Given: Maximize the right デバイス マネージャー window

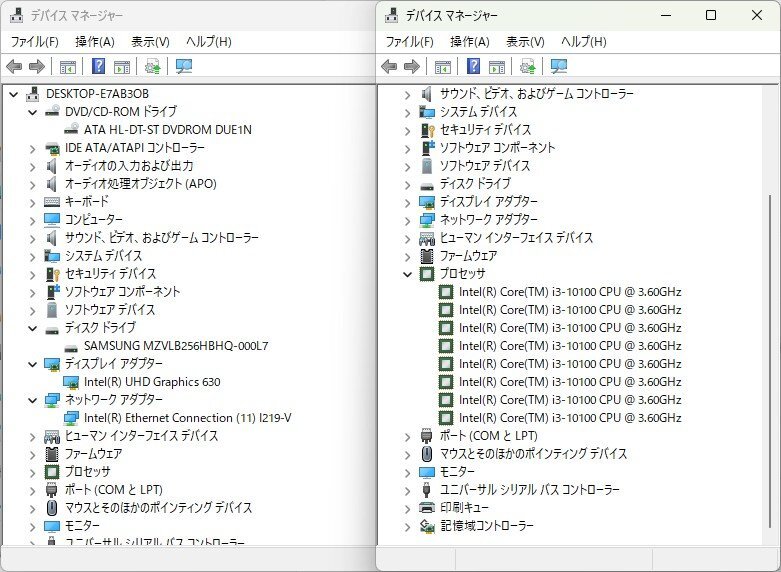Looking at the screenshot, I should coord(711,15).
